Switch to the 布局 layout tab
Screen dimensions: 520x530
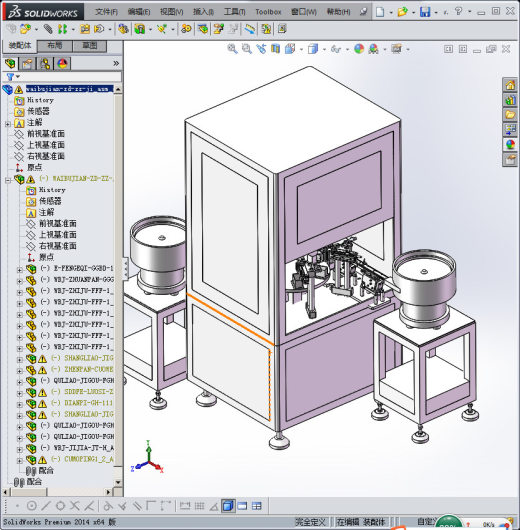coord(54,46)
